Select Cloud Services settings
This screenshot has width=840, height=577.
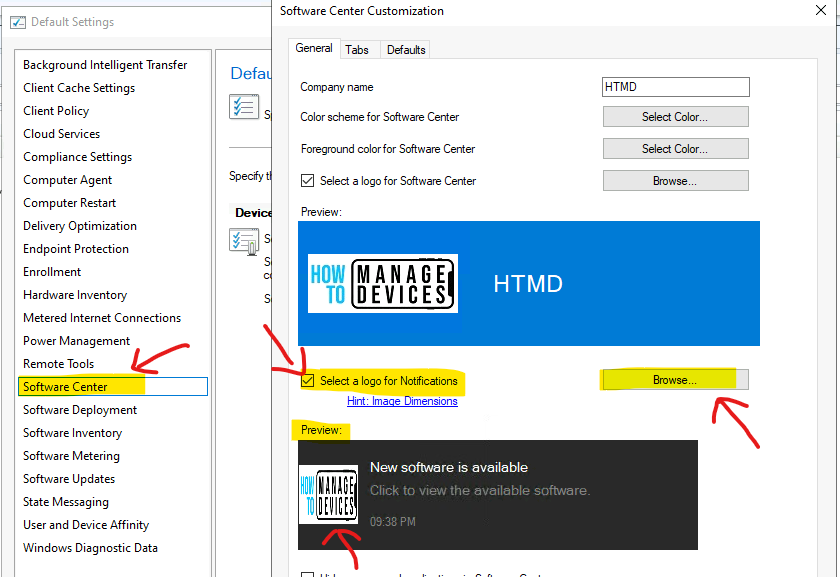[62, 134]
